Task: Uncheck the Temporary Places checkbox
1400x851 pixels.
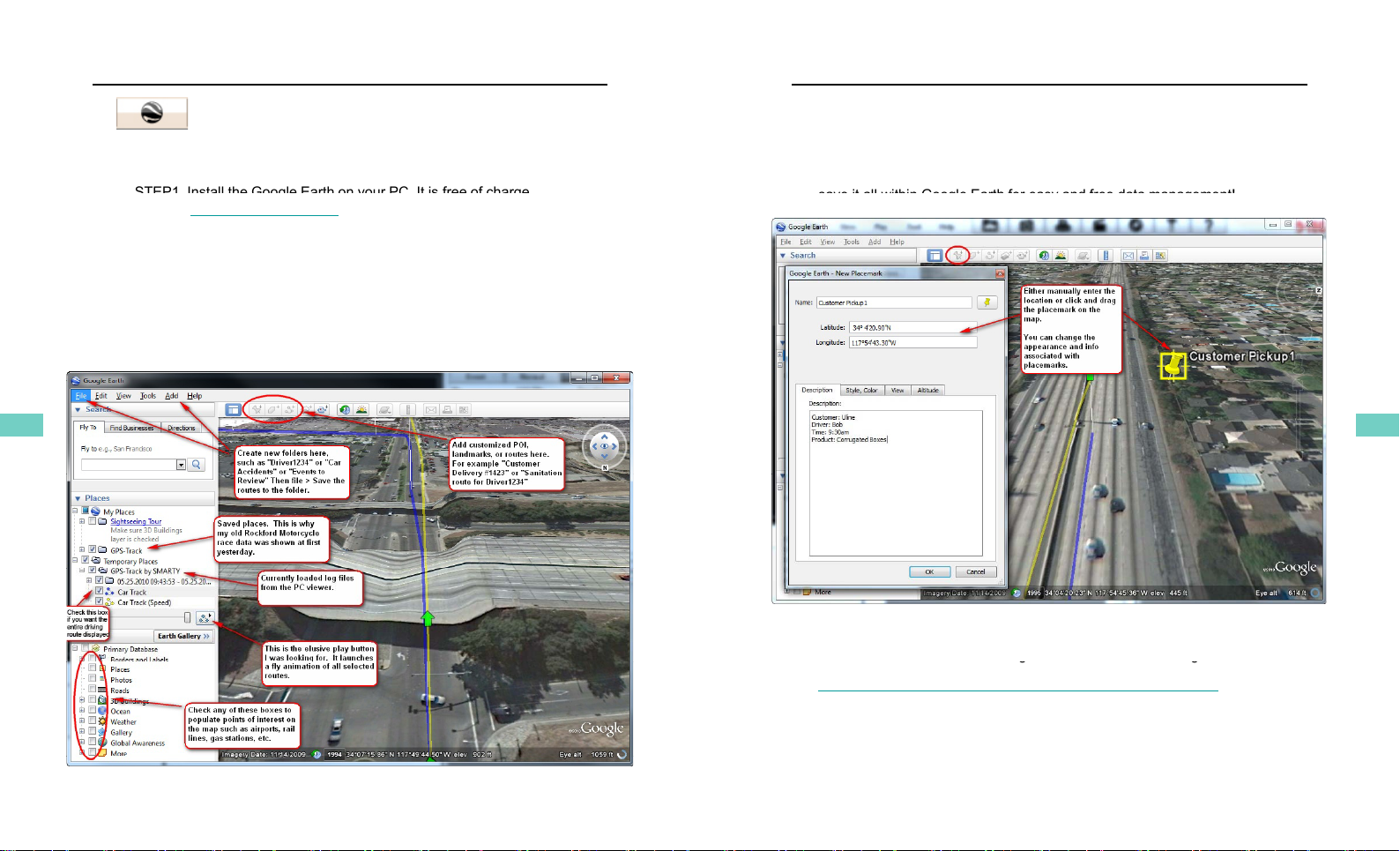Action: (86, 560)
